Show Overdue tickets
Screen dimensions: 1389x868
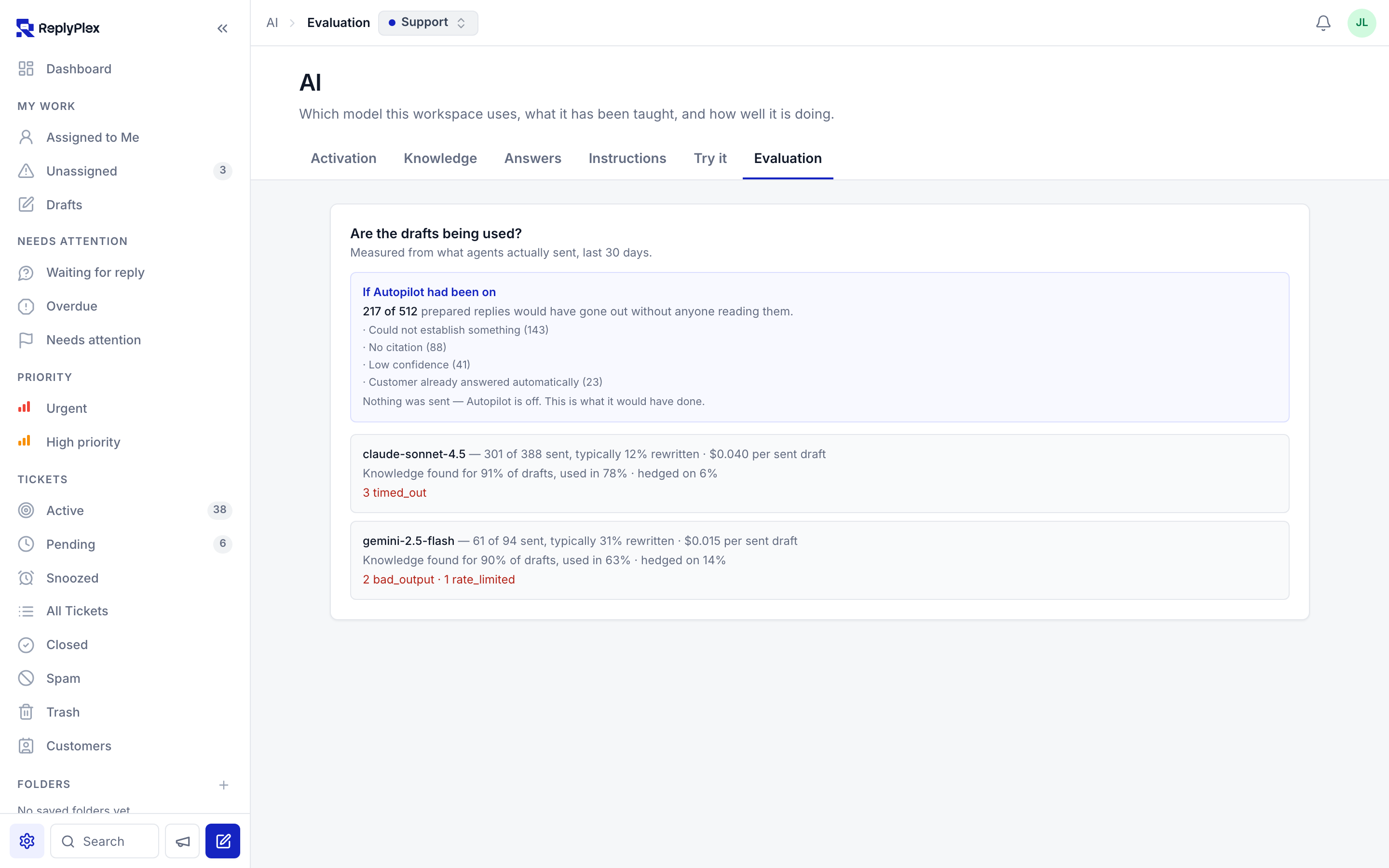coord(125,306)
